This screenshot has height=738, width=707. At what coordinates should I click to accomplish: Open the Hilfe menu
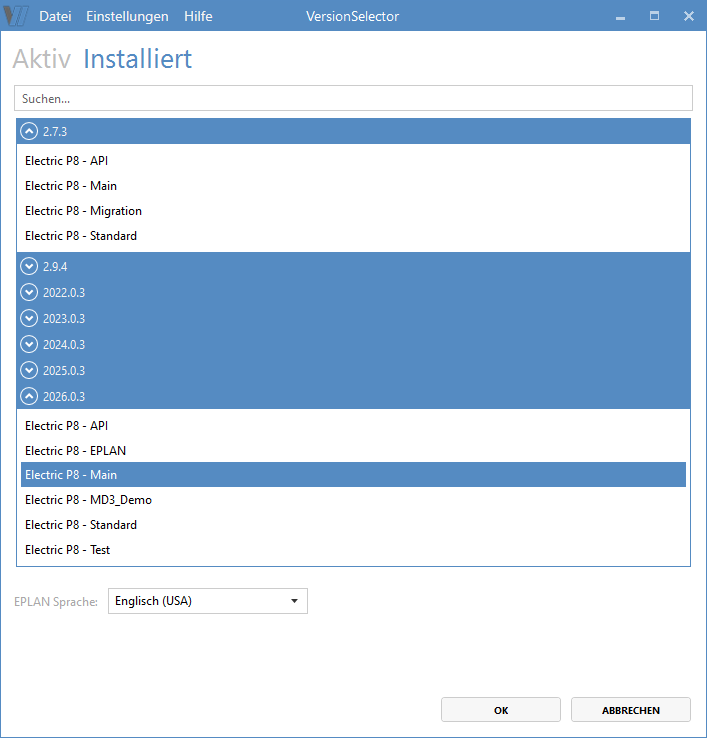tap(198, 17)
